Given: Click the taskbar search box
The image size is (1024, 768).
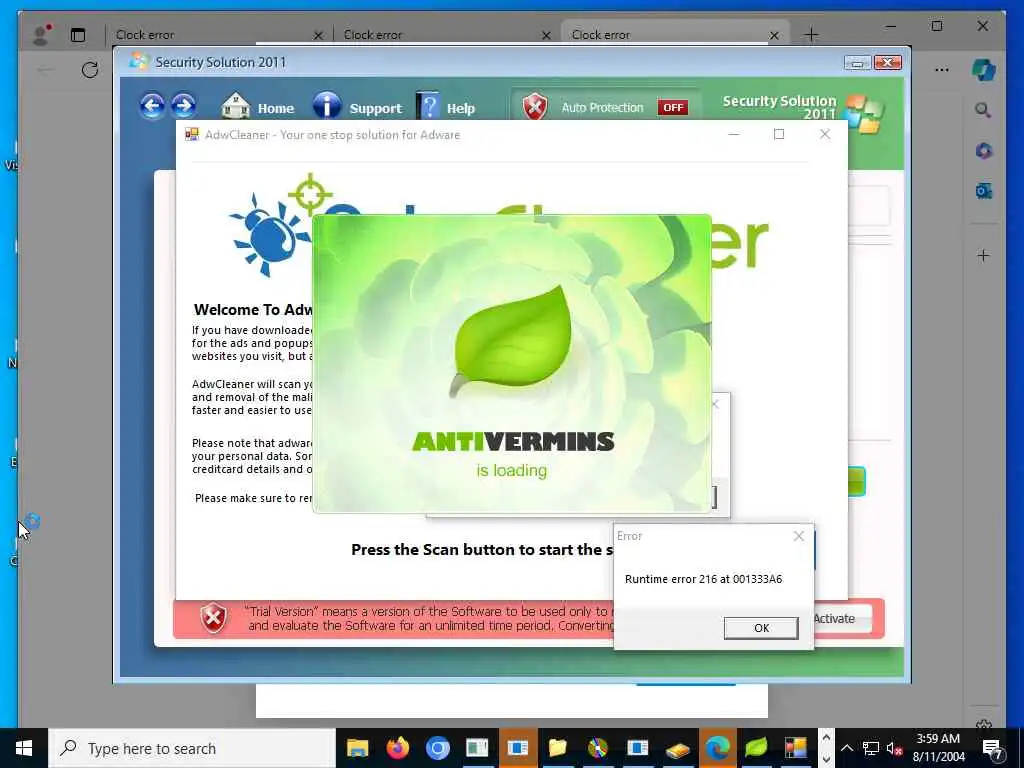Looking at the screenshot, I should [191, 748].
